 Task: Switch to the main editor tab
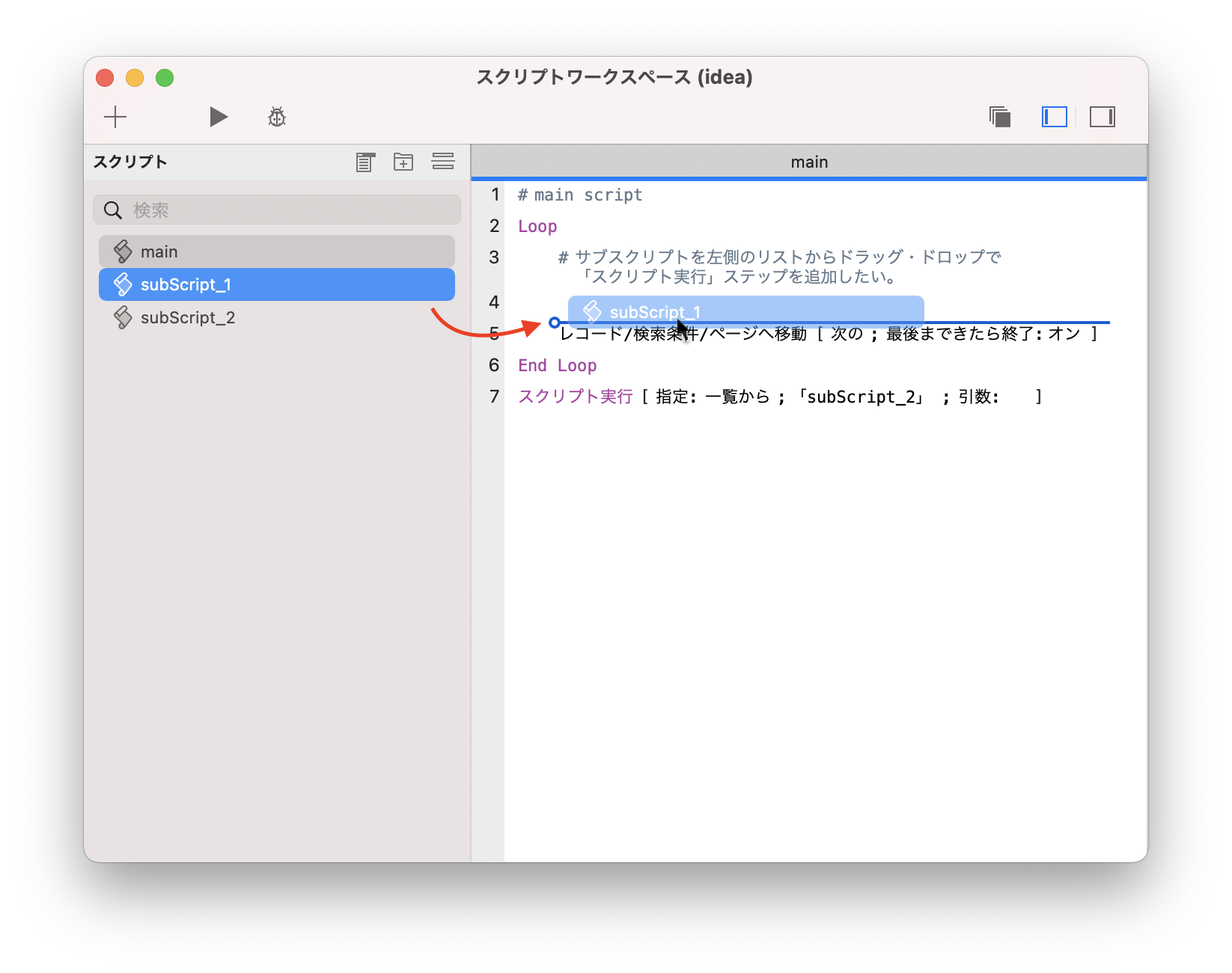coord(809,162)
